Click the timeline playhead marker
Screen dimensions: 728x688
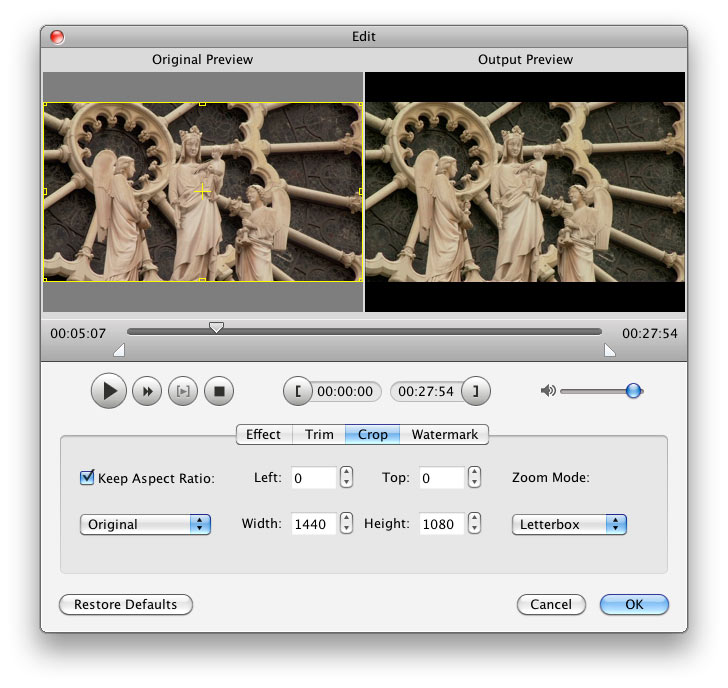[216, 327]
